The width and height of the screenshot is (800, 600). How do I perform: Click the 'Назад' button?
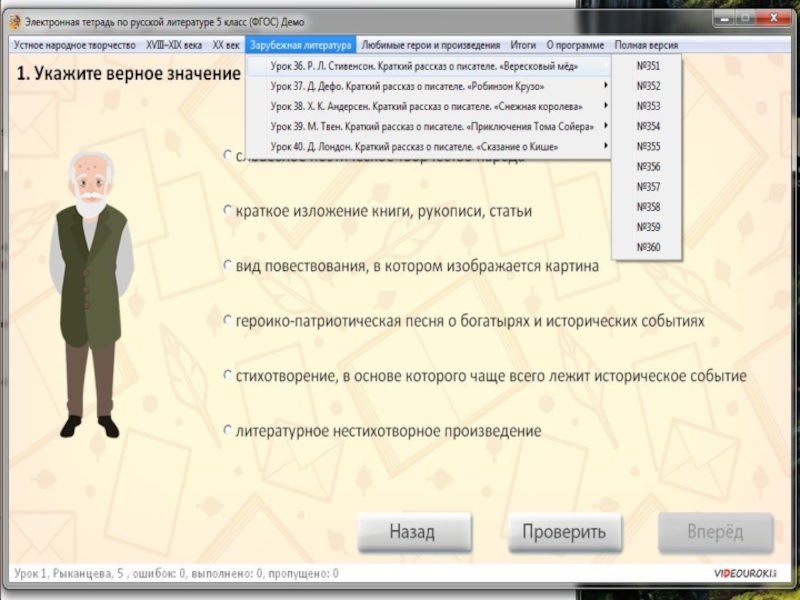pyautogui.click(x=412, y=532)
